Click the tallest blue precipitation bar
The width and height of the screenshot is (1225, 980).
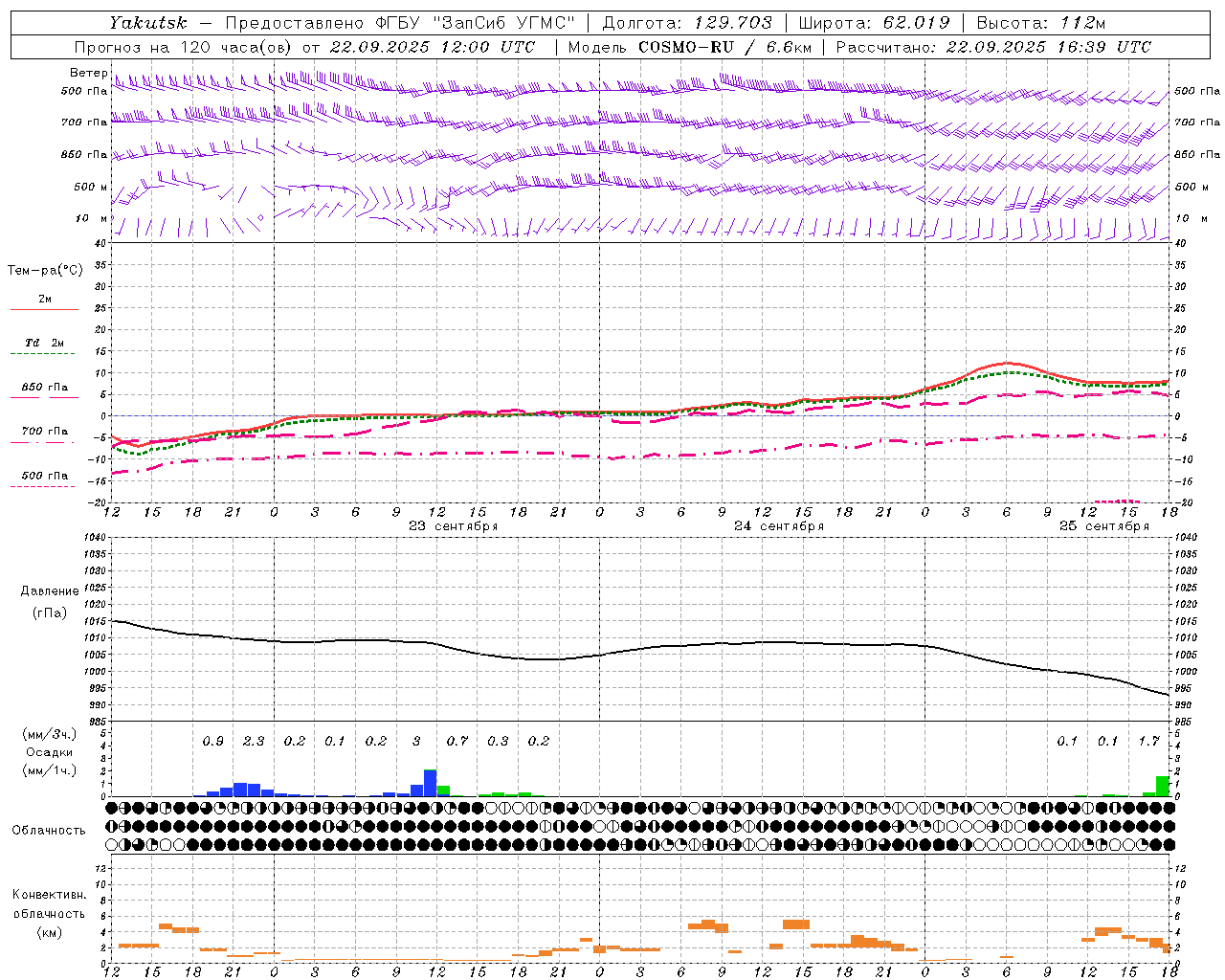tap(431, 783)
